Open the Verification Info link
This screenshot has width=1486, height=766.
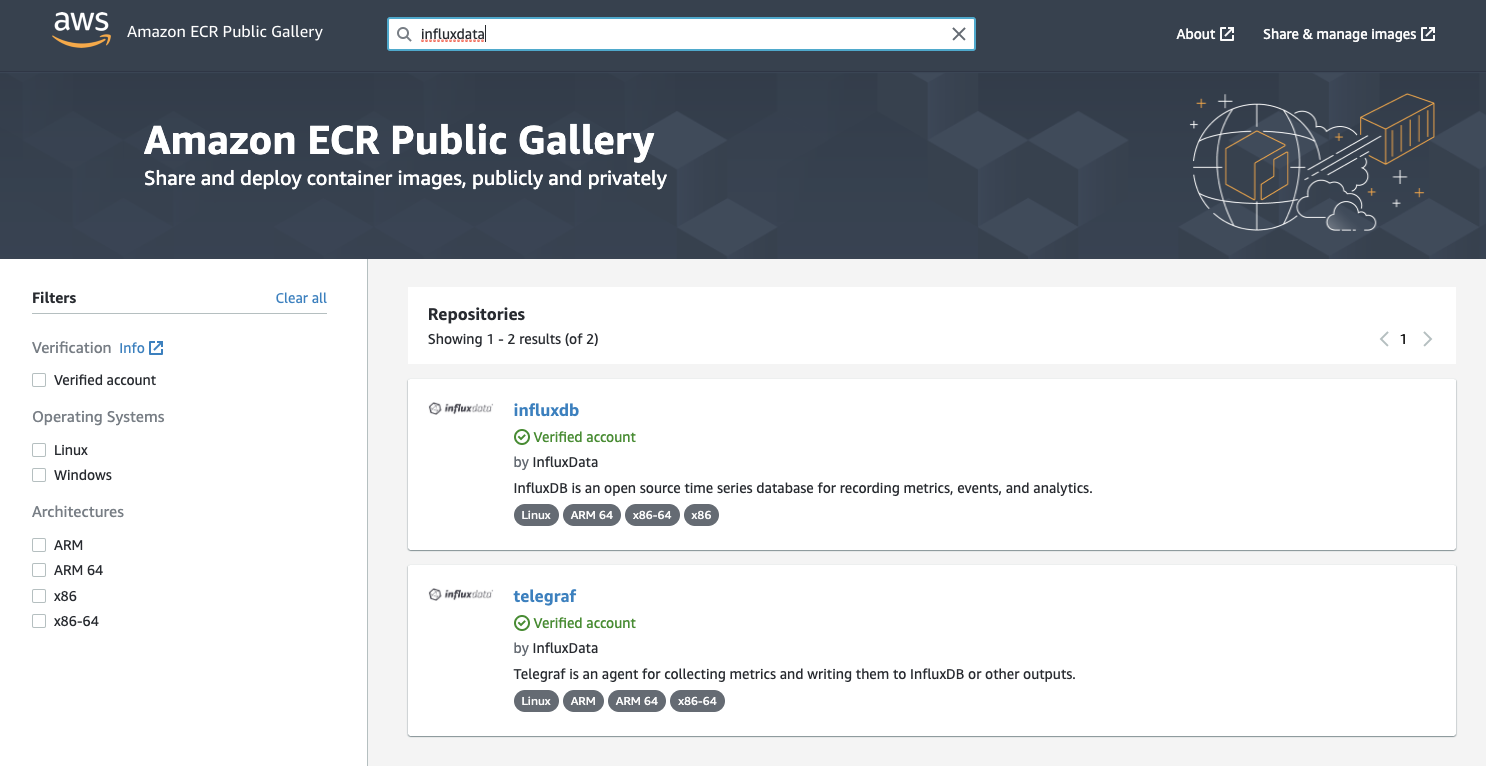pos(141,348)
